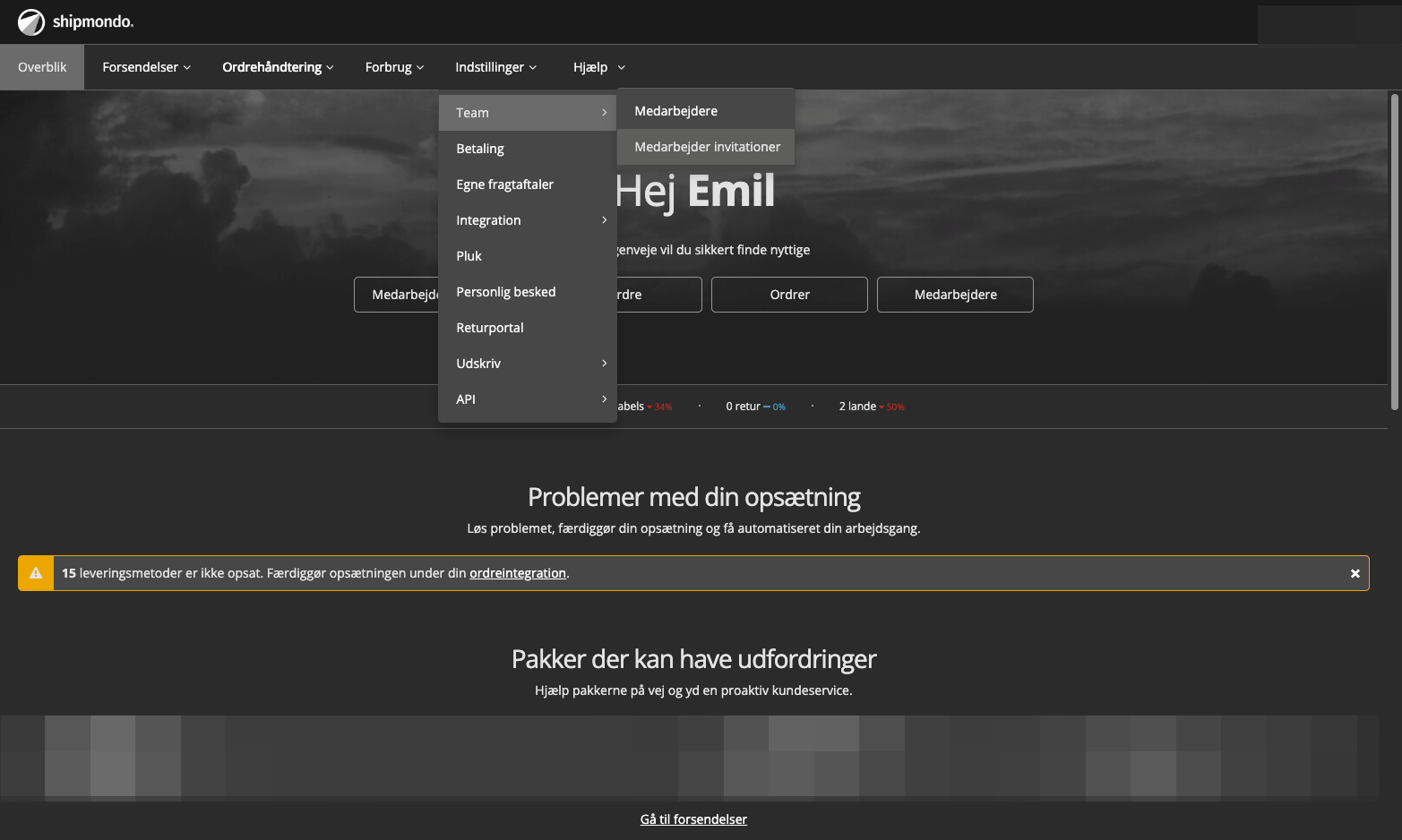This screenshot has height=840, width=1402.
Task: Collapse the Indstillinger dropdown menu
Action: coord(495,67)
